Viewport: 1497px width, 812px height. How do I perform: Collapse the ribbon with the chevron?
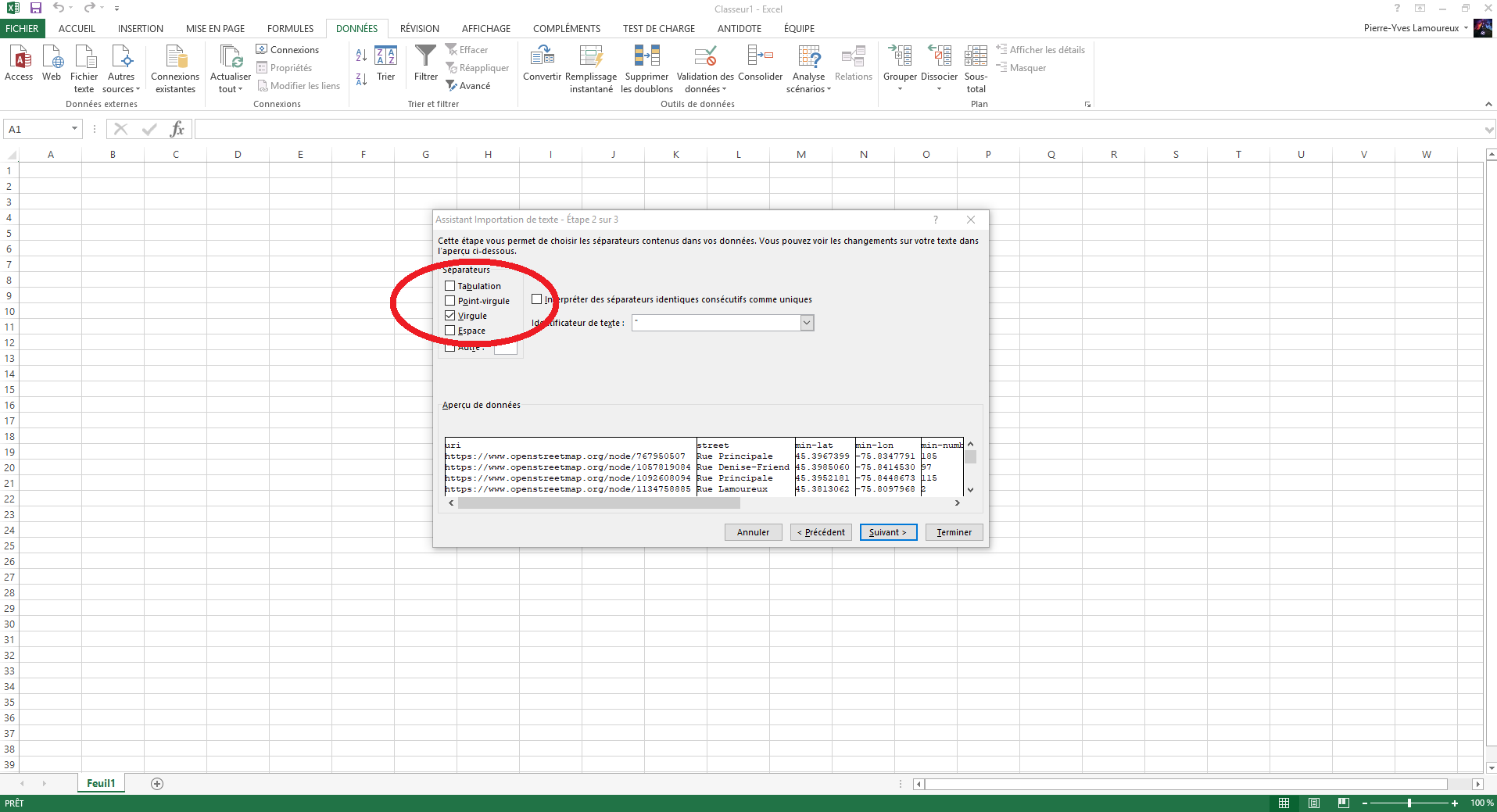1488,105
